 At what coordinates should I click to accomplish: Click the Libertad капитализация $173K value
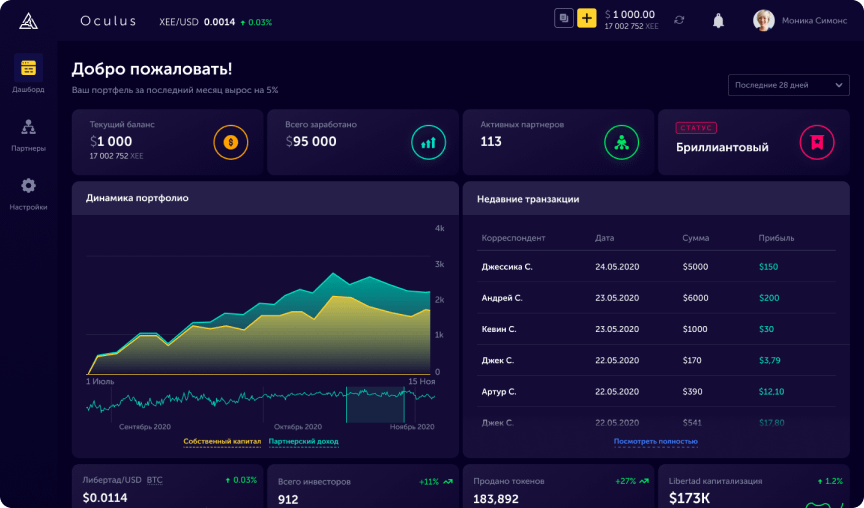[689, 499]
